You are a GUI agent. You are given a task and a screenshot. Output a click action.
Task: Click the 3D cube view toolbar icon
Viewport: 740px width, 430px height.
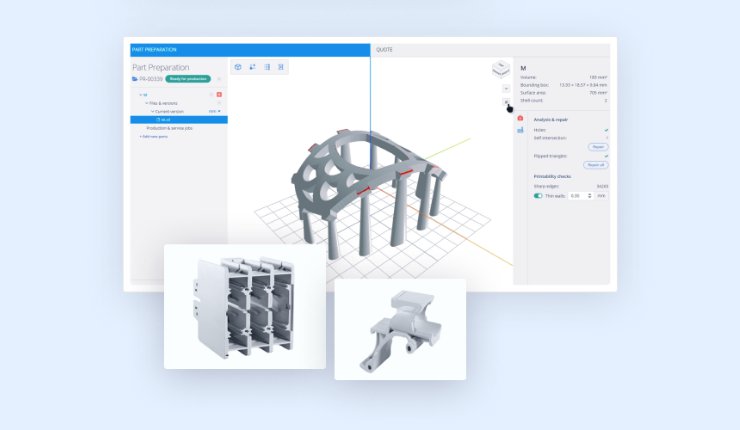coord(238,67)
